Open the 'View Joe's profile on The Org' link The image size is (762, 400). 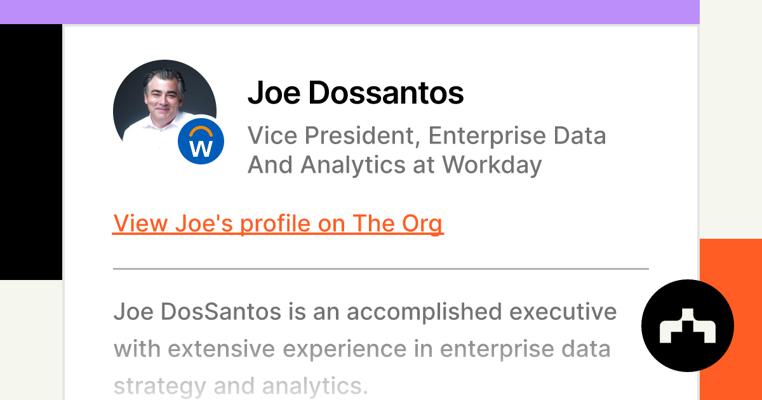click(x=278, y=223)
